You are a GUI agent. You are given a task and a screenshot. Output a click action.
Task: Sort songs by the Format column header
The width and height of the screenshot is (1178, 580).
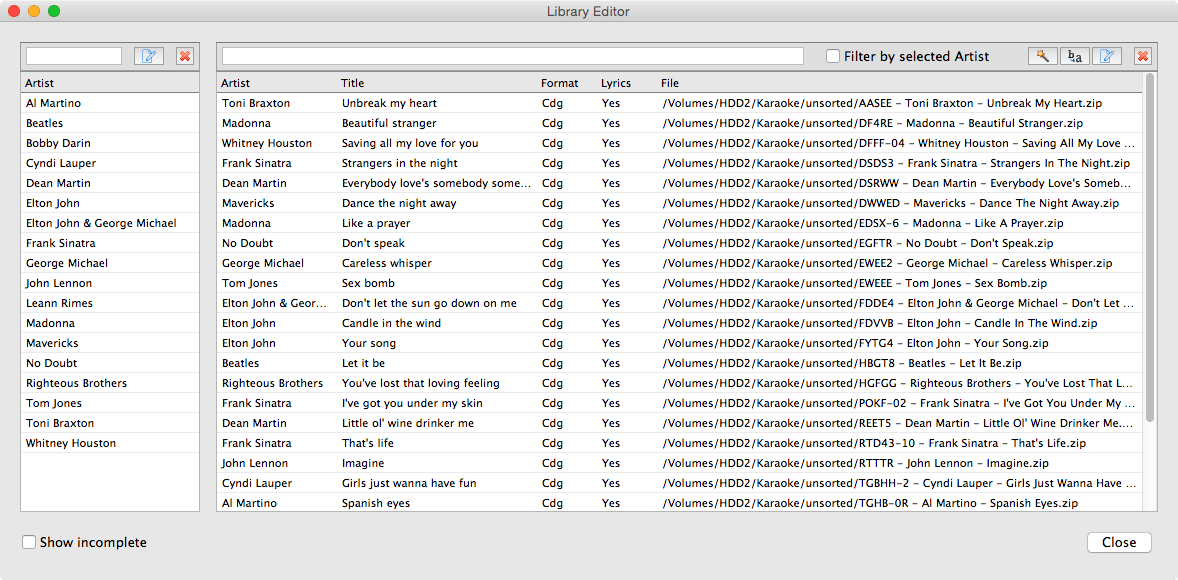click(559, 83)
